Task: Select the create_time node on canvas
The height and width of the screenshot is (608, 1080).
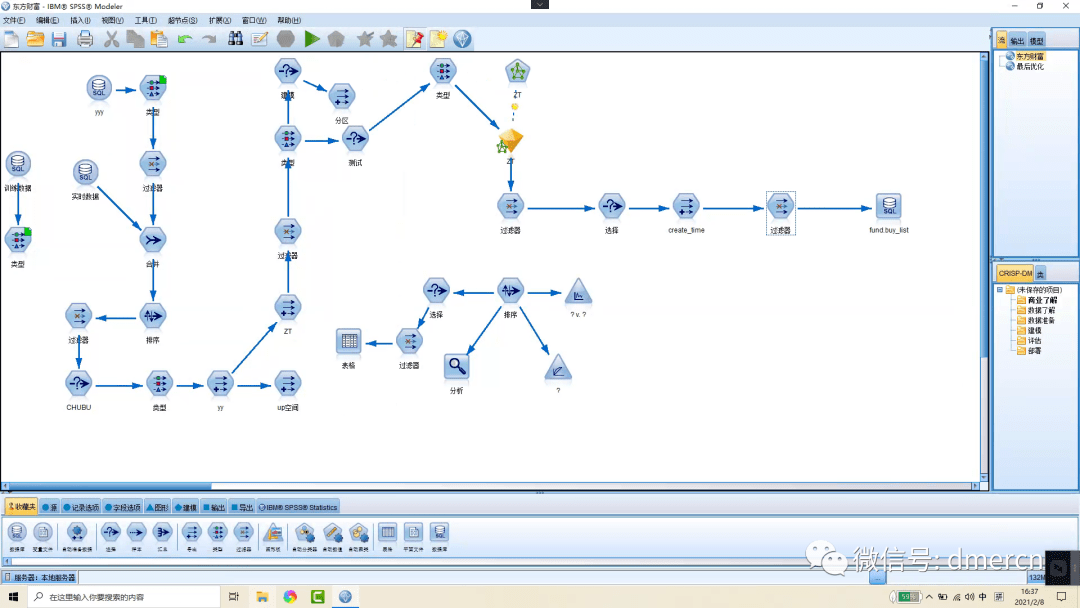Action: (x=685, y=207)
